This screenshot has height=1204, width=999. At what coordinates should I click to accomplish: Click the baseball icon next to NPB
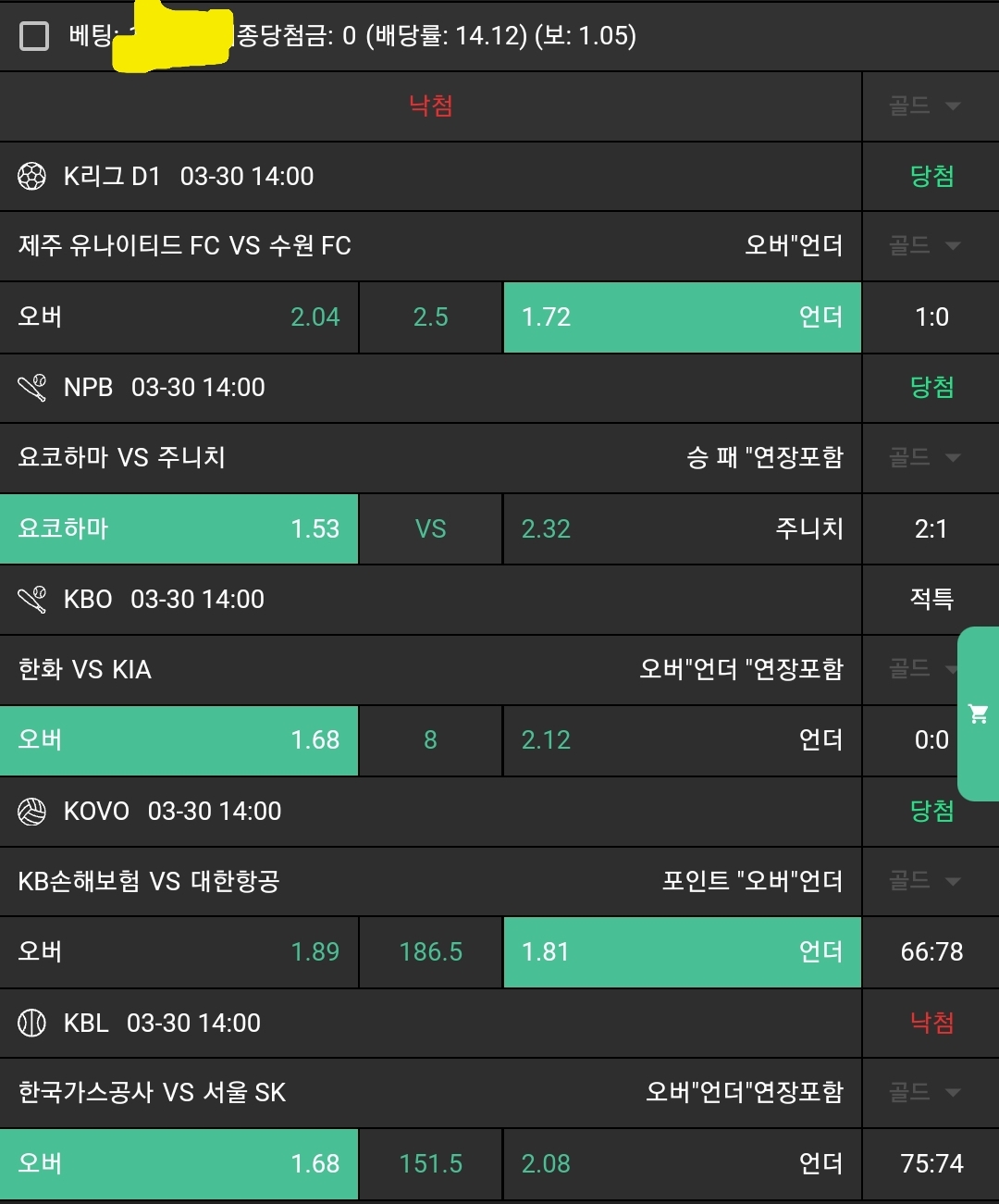(32, 387)
